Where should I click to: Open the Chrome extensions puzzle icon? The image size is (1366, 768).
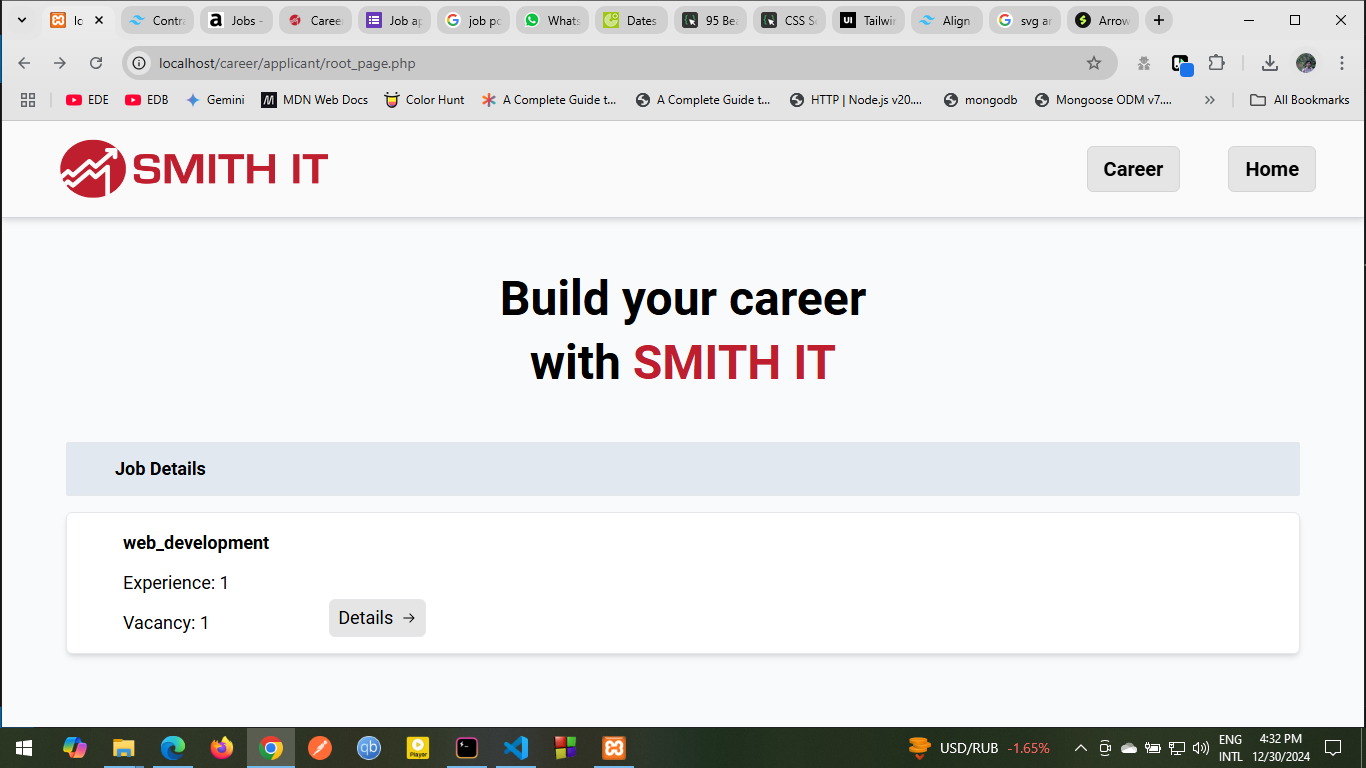pyautogui.click(x=1216, y=63)
